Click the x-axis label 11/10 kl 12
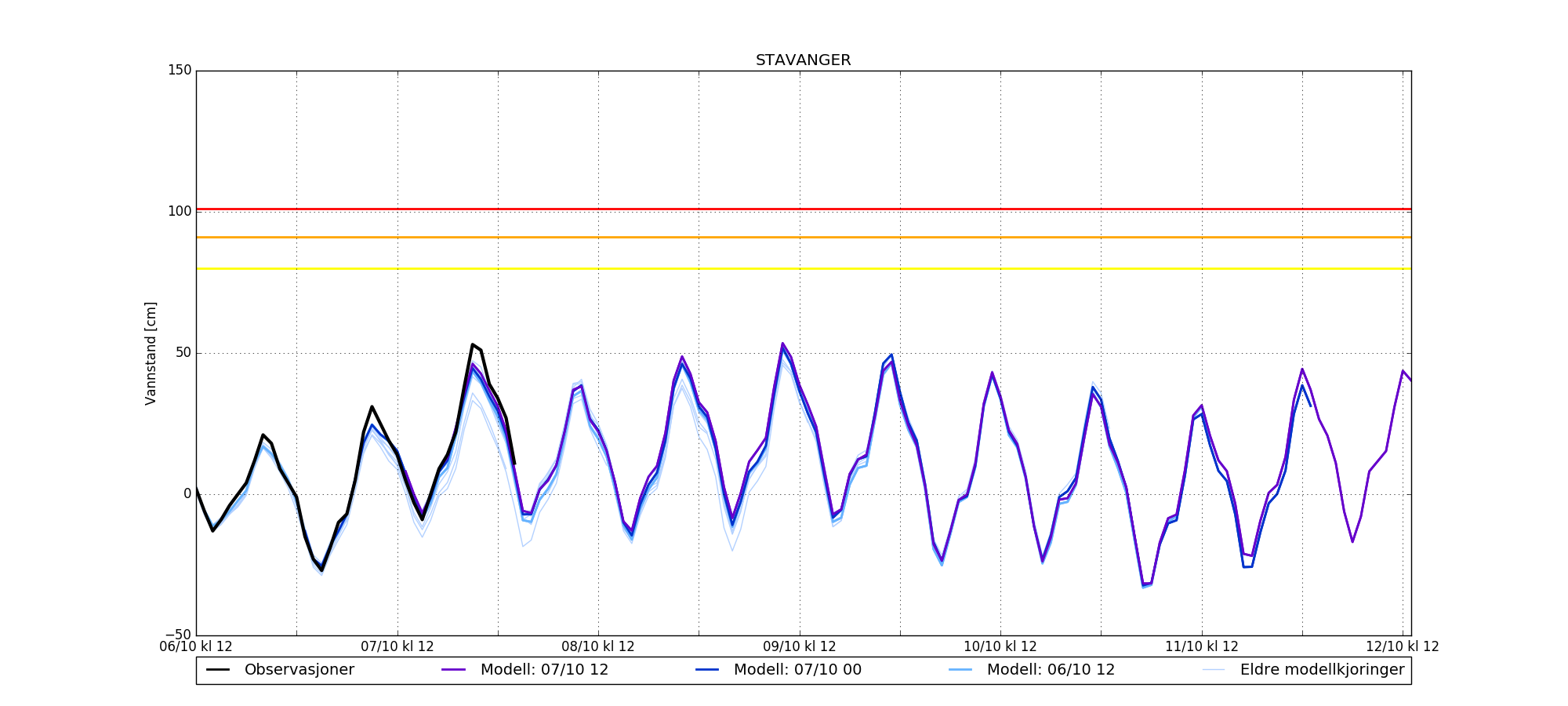The width and height of the screenshot is (1568, 706). (1202, 646)
